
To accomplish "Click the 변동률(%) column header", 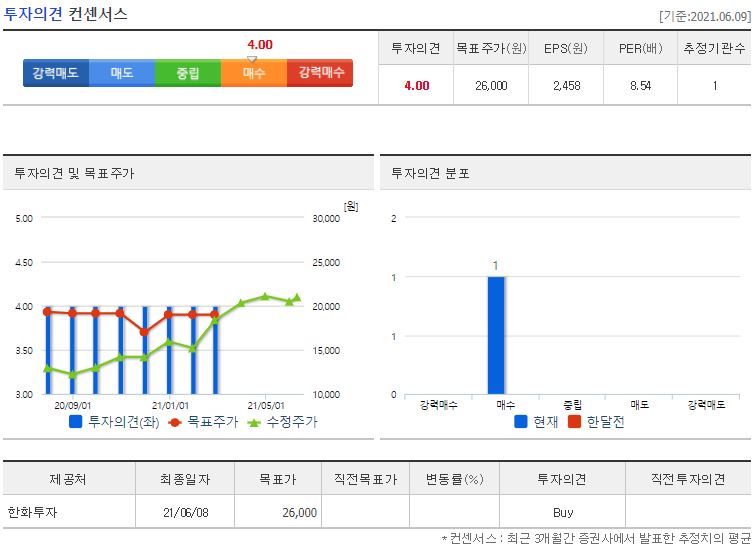I will pyautogui.click(x=455, y=479).
